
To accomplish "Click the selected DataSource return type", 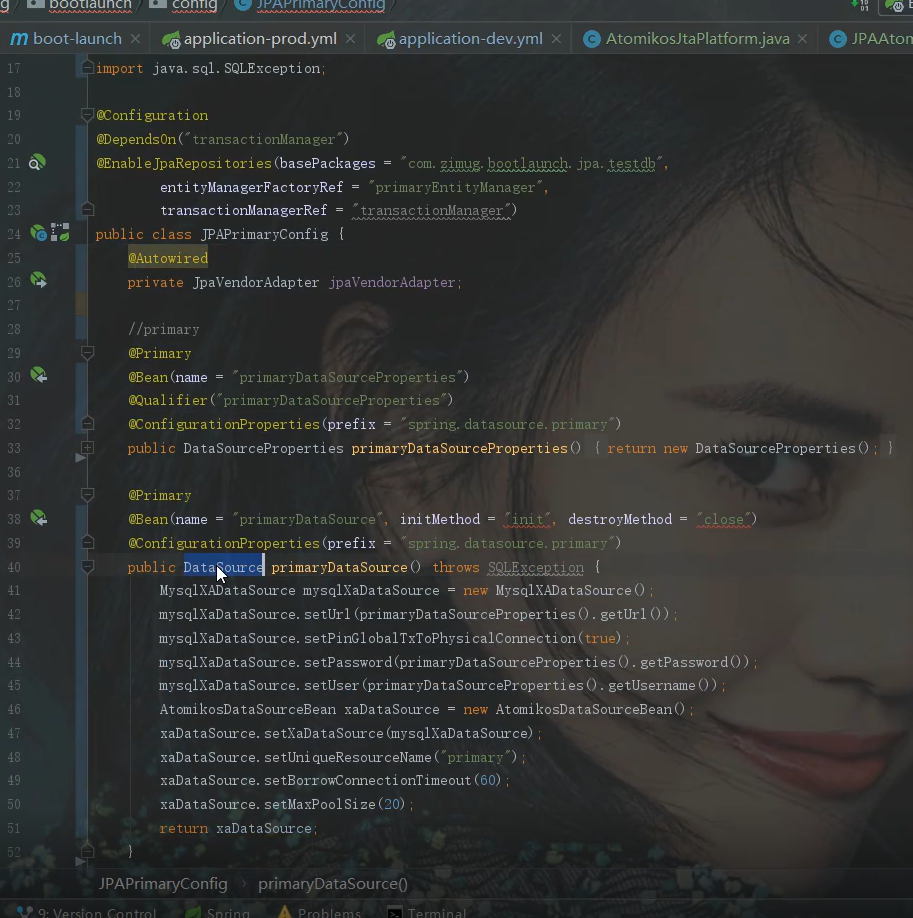I will (x=223, y=567).
